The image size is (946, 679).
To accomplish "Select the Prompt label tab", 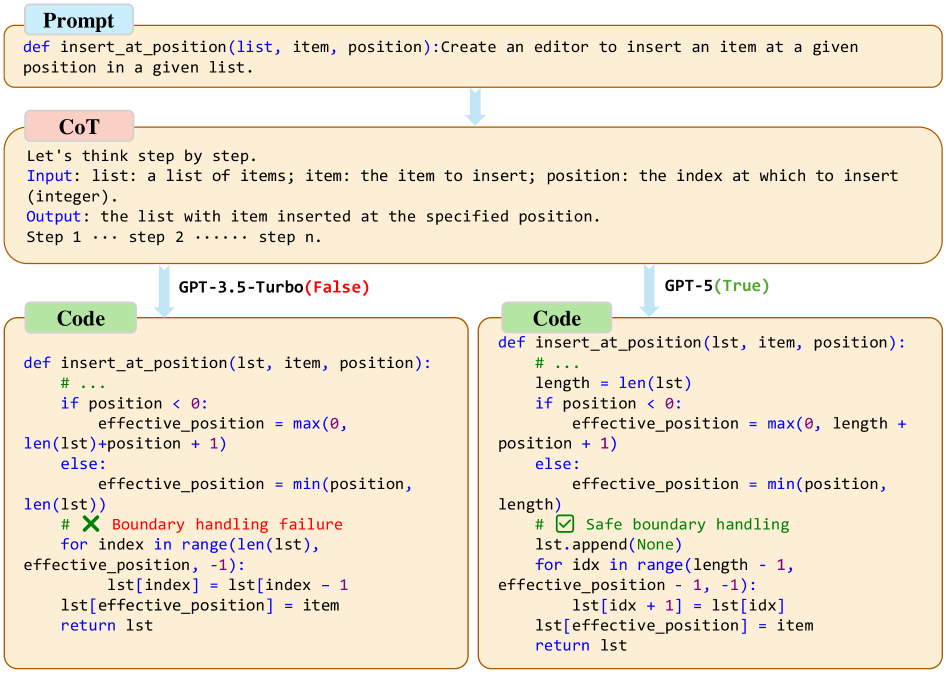I will [x=78, y=21].
